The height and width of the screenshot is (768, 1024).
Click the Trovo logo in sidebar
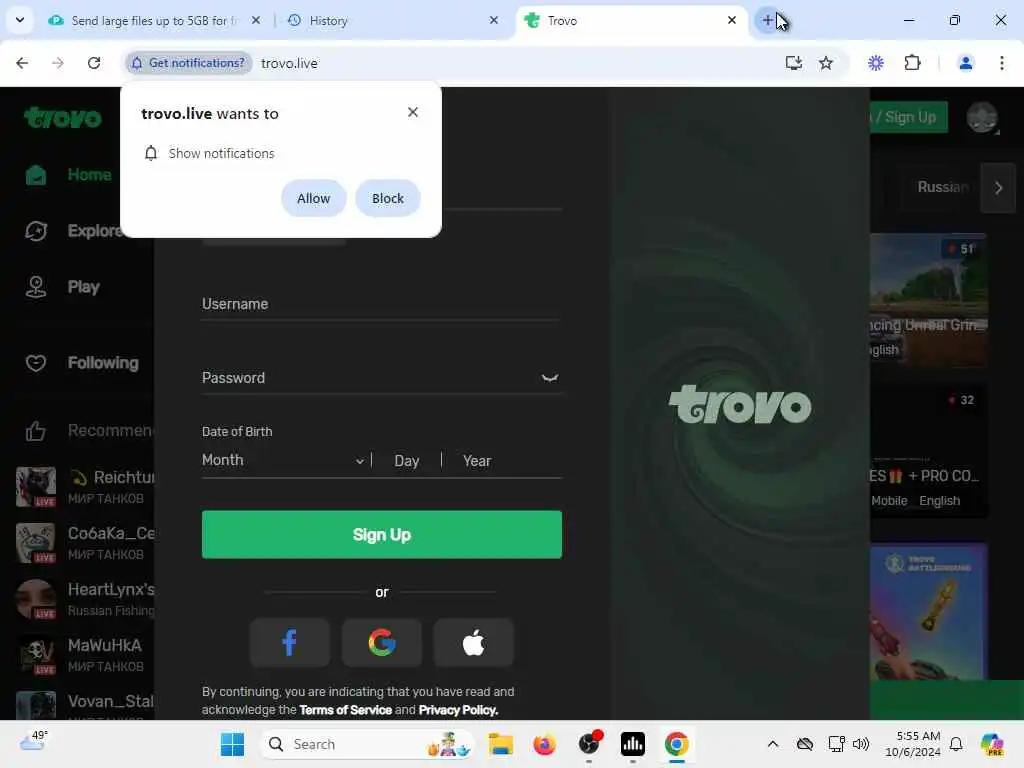point(63,118)
